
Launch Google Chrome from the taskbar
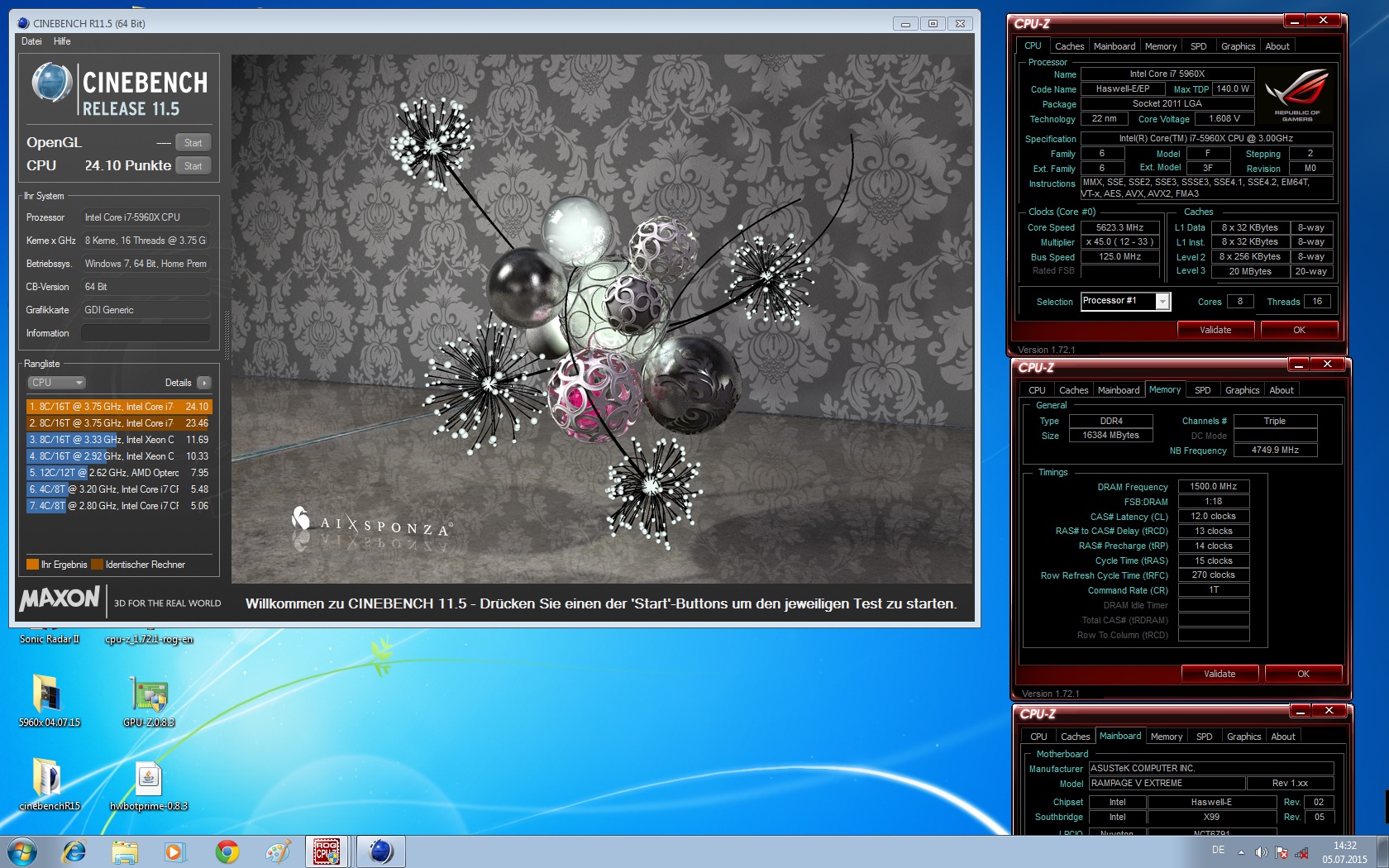(227, 851)
